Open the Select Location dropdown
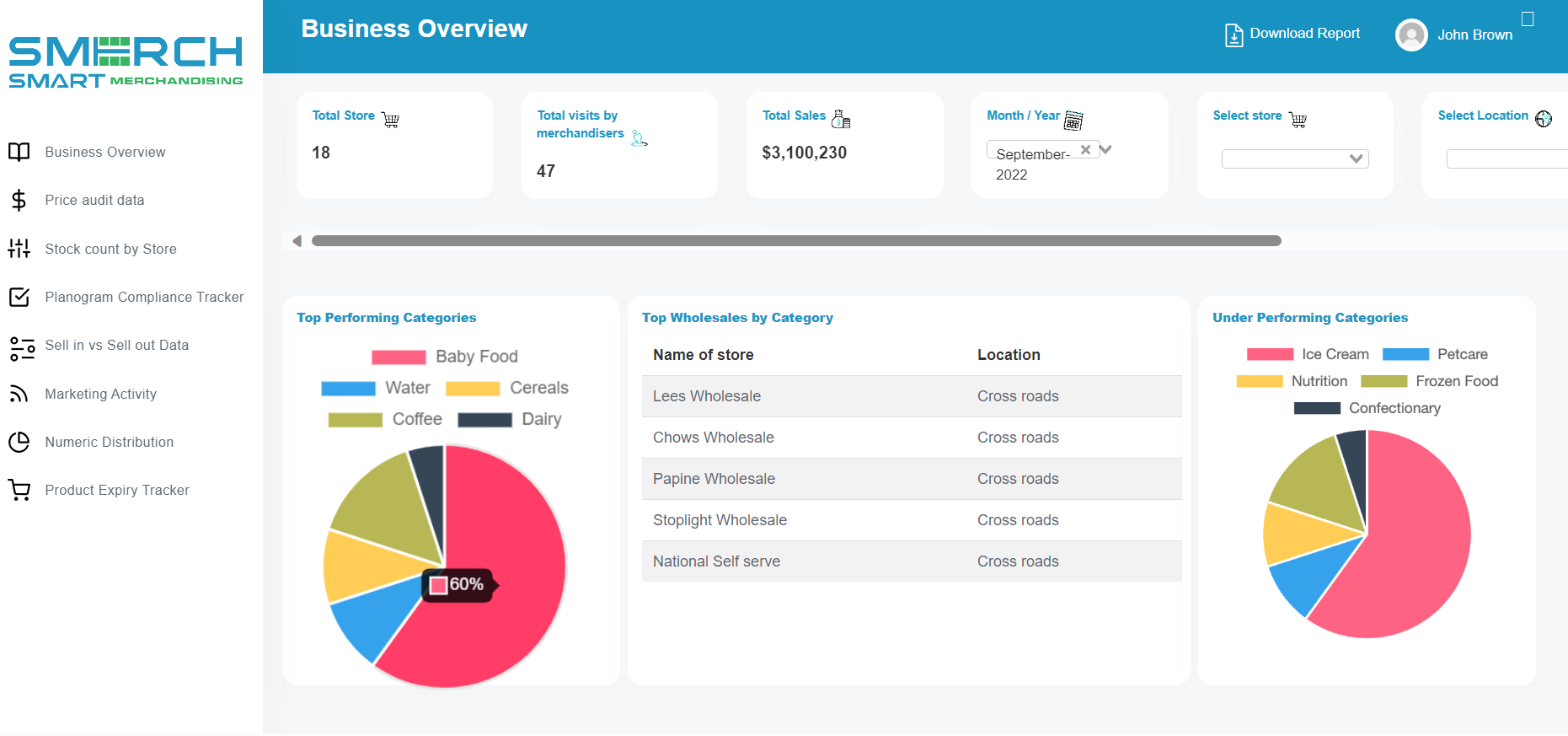Image resolution: width=1568 pixels, height=736 pixels. (1506, 159)
